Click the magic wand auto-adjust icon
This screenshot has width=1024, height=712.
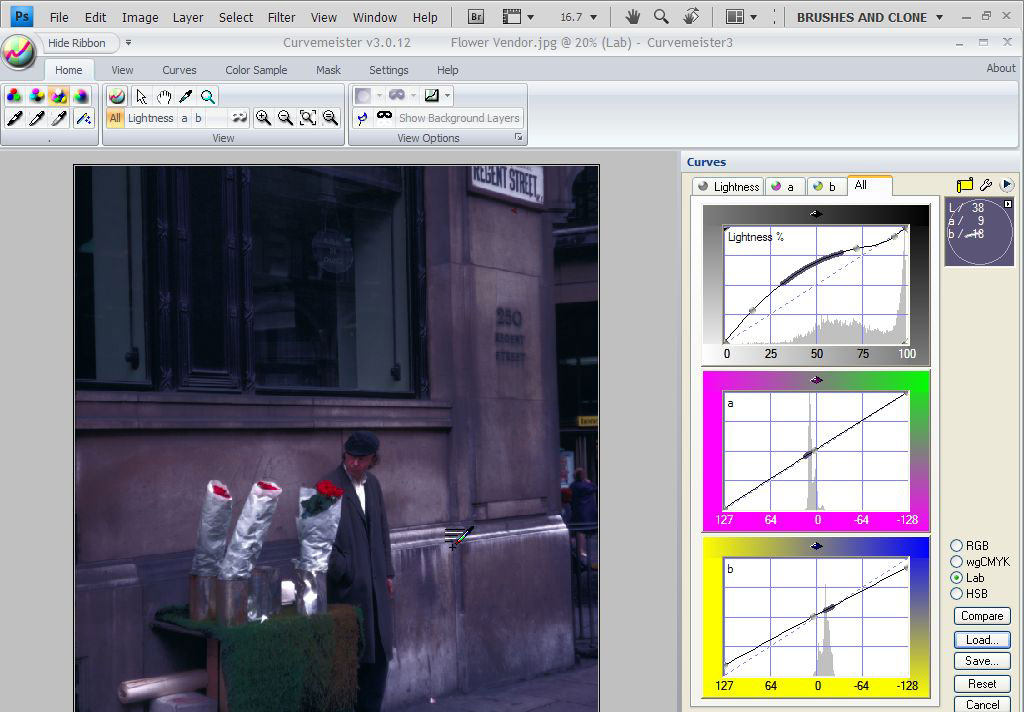(x=83, y=118)
